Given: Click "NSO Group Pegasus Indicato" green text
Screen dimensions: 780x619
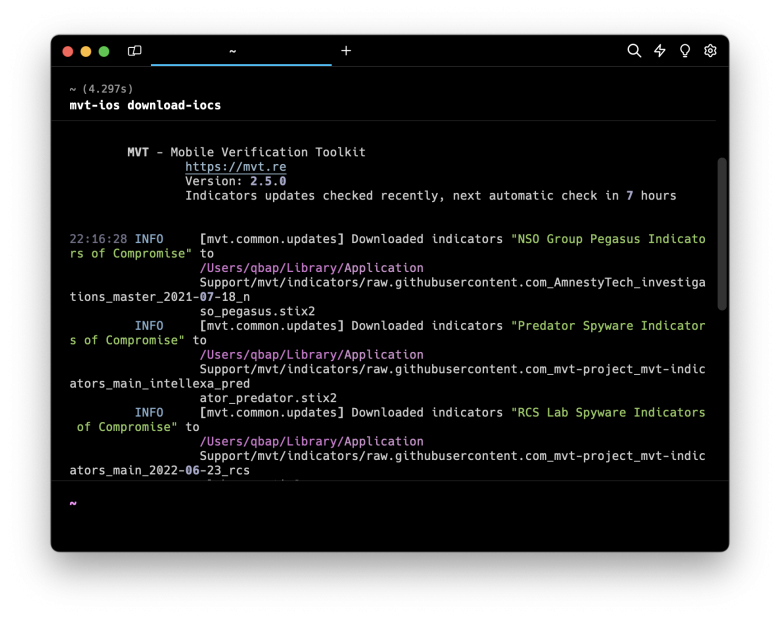Looking at the screenshot, I should tap(608, 239).
